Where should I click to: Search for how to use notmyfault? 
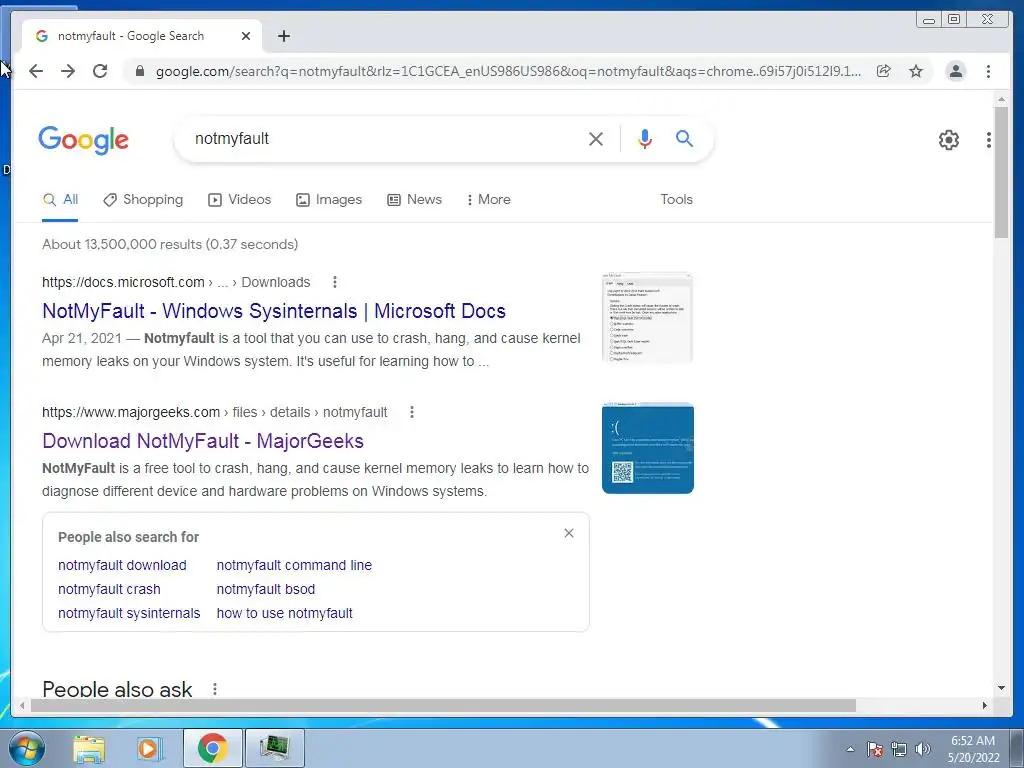coord(285,613)
